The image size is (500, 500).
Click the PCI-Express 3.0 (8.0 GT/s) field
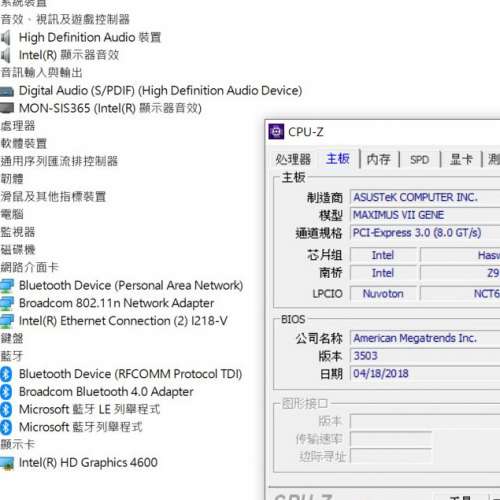point(425,233)
